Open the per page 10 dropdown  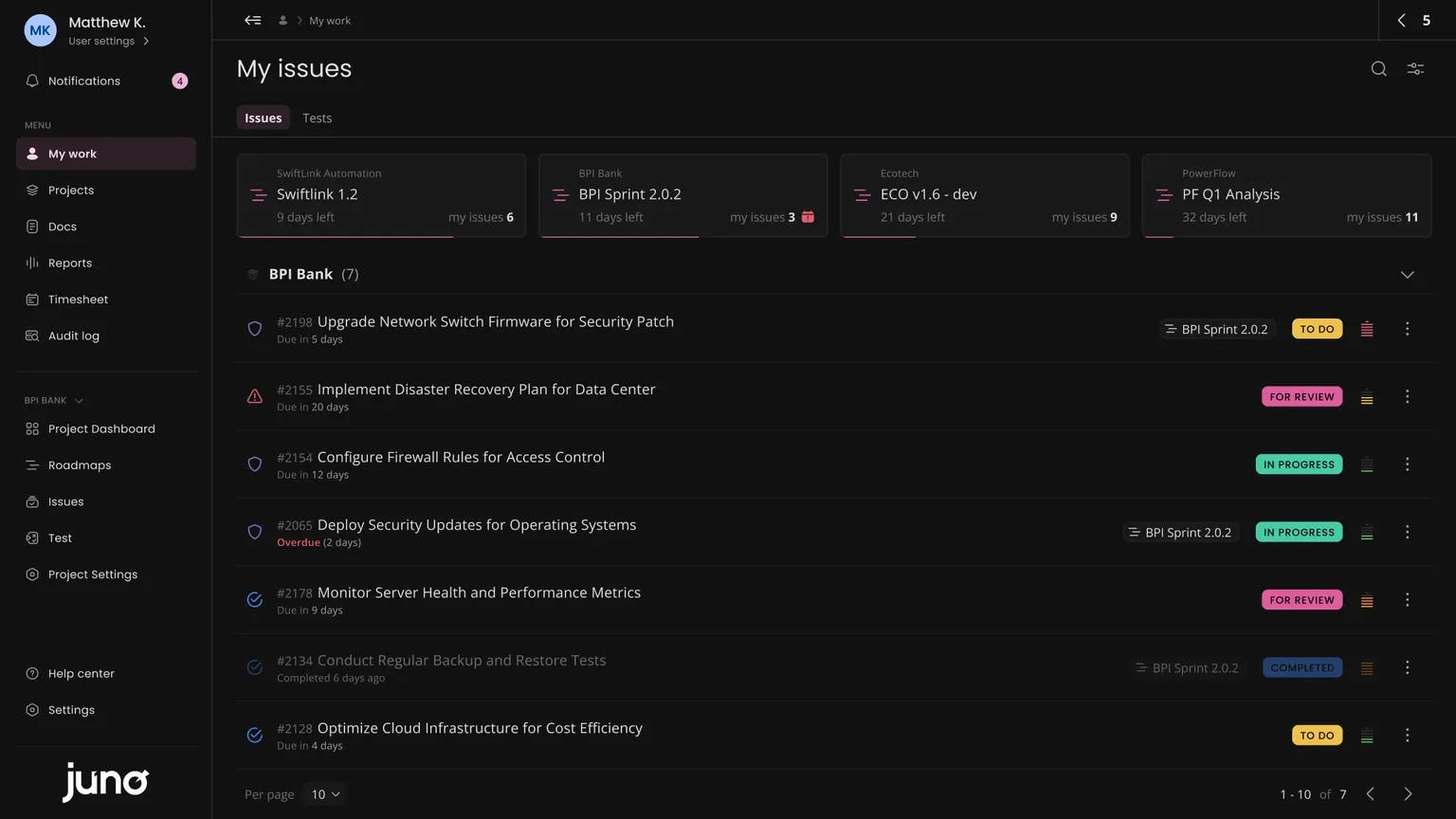(x=325, y=794)
